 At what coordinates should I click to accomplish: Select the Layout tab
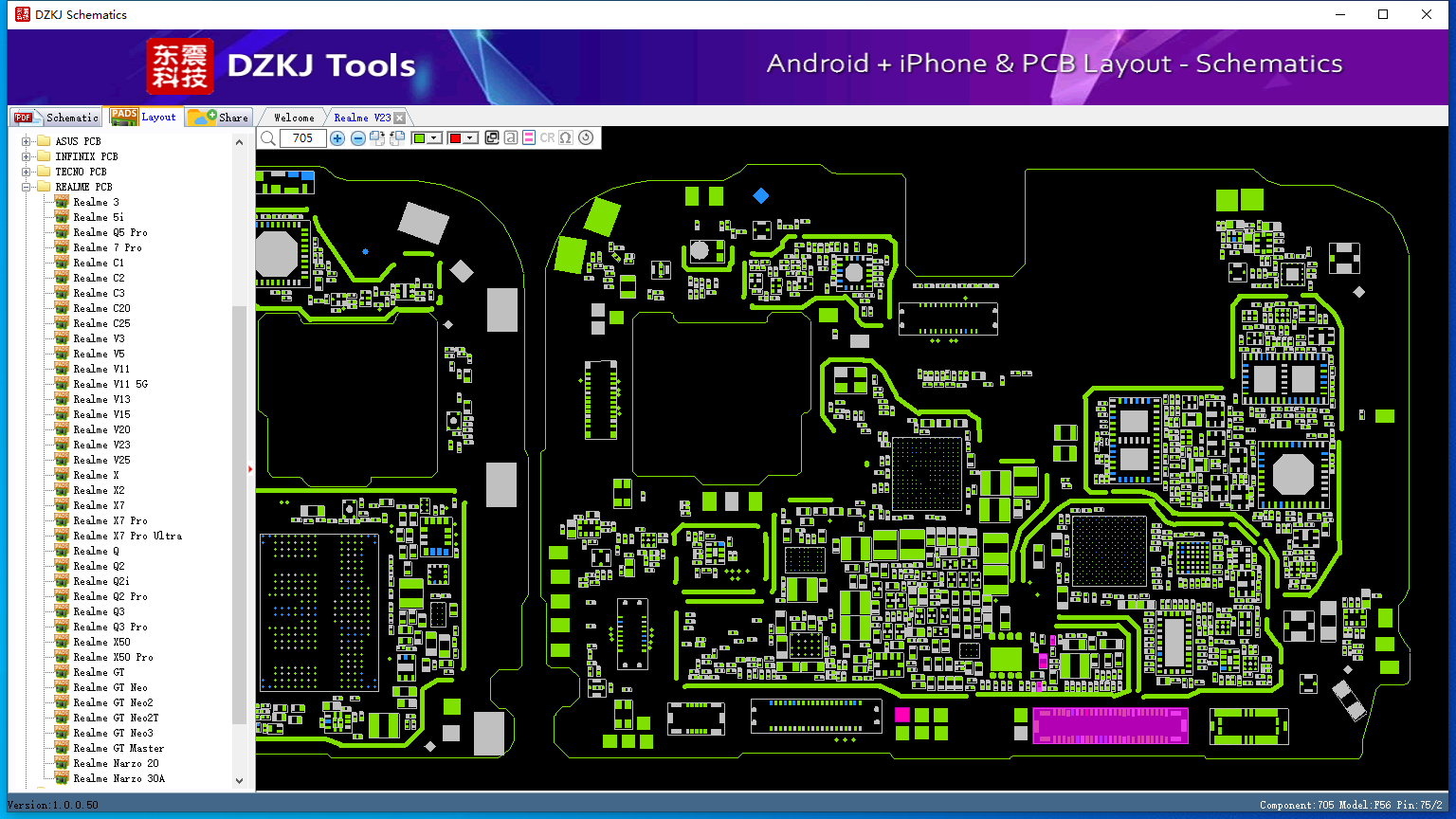(143, 117)
